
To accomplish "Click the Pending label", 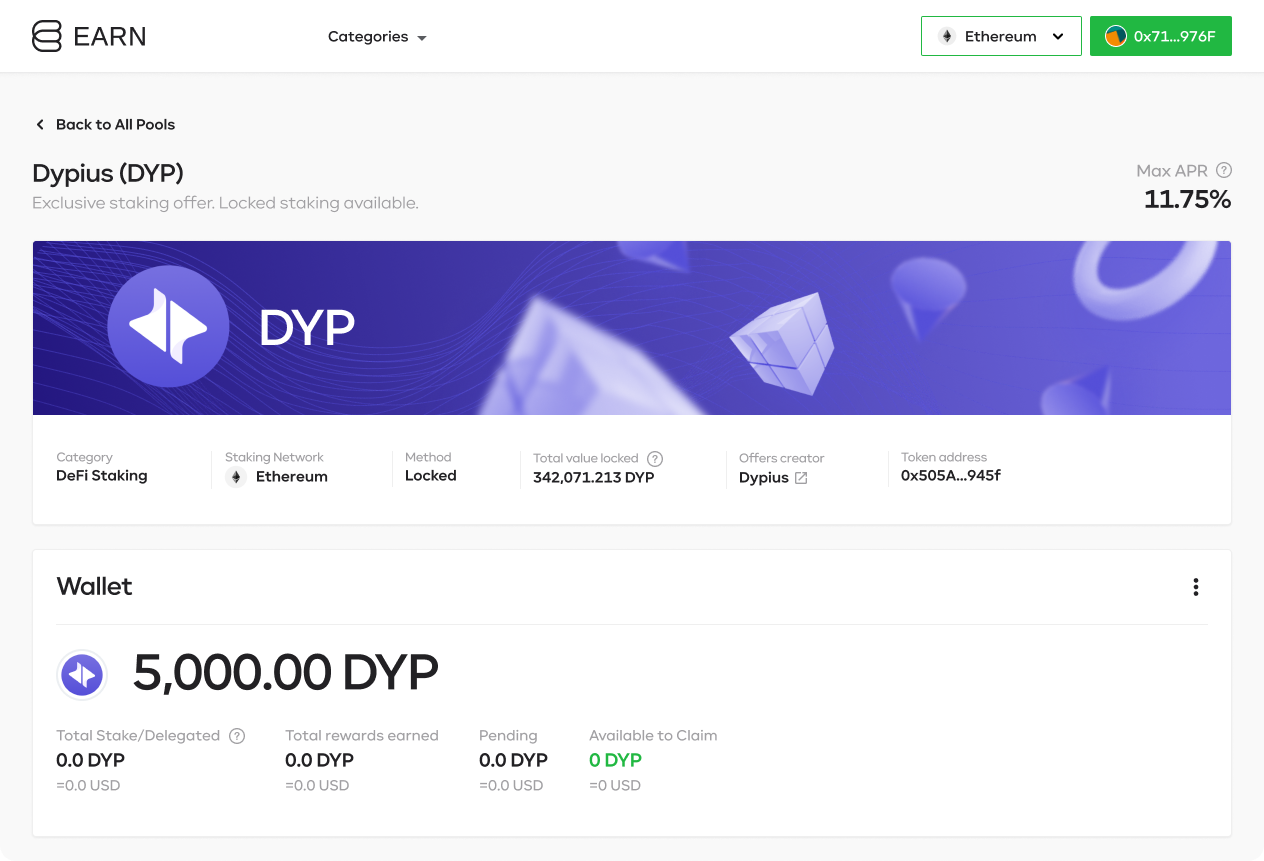I will click(508, 736).
